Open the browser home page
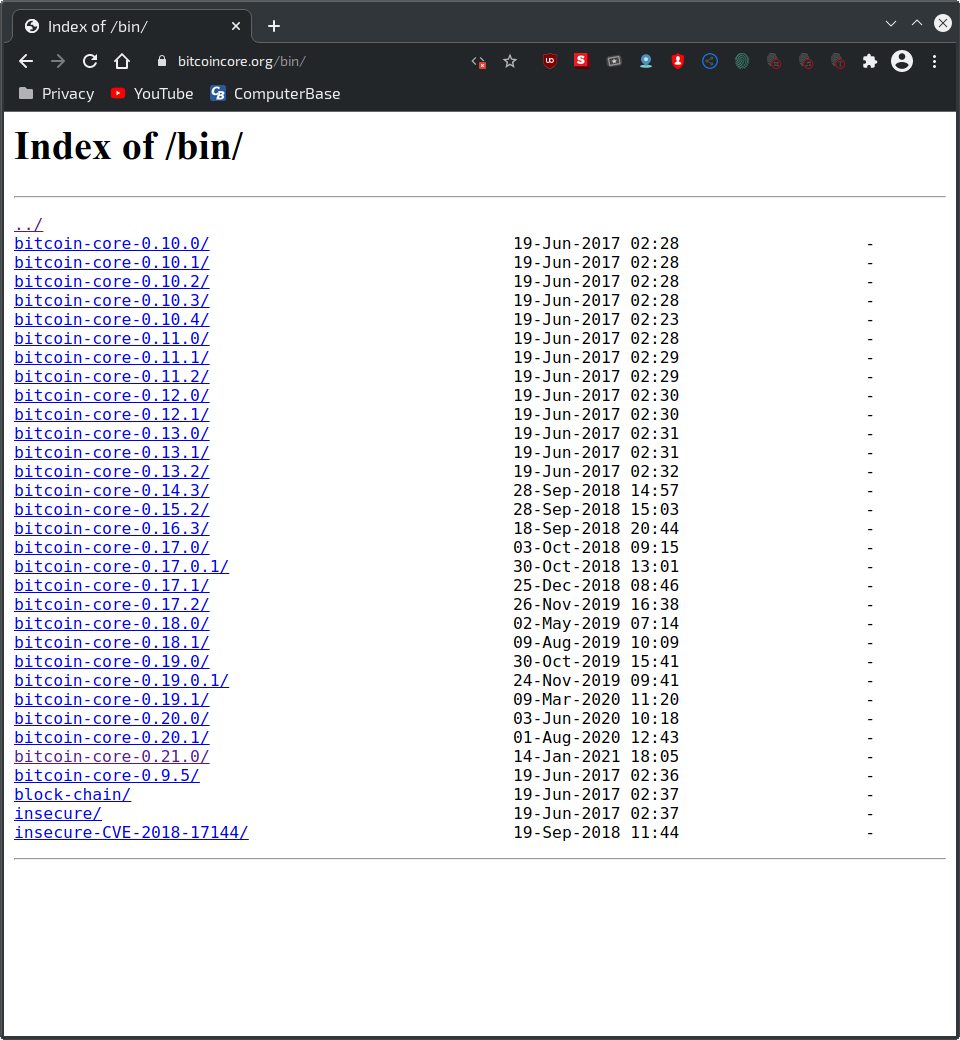The image size is (960, 1040). coord(122,62)
